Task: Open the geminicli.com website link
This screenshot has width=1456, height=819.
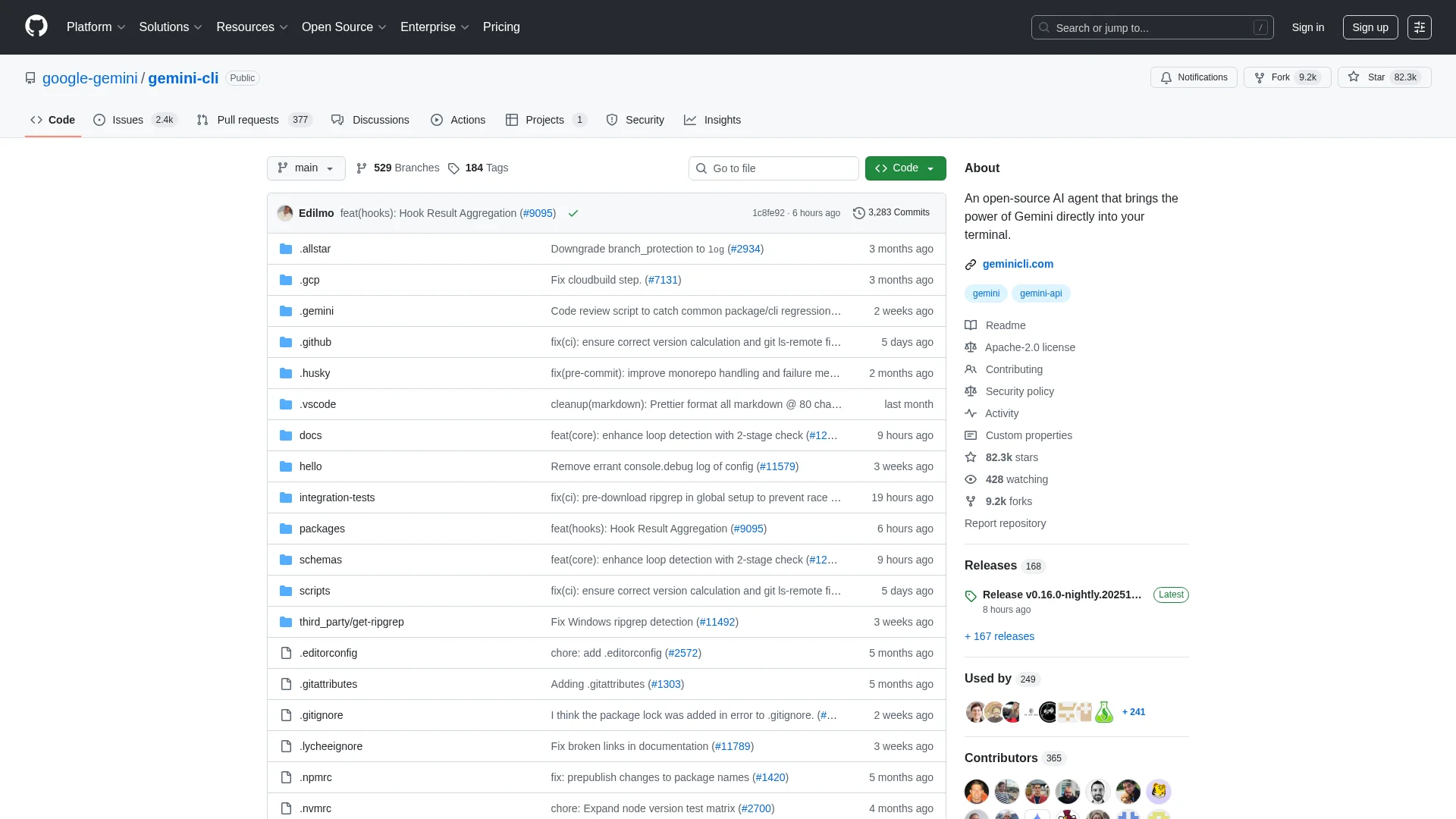Action: pos(1017,264)
